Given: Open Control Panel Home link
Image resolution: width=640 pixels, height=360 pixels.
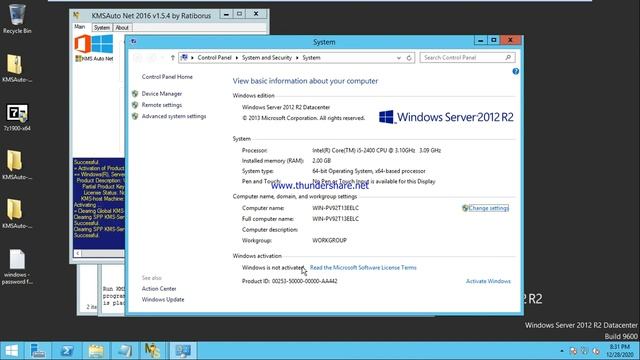Looking at the screenshot, I should click(x=167, y=77).
